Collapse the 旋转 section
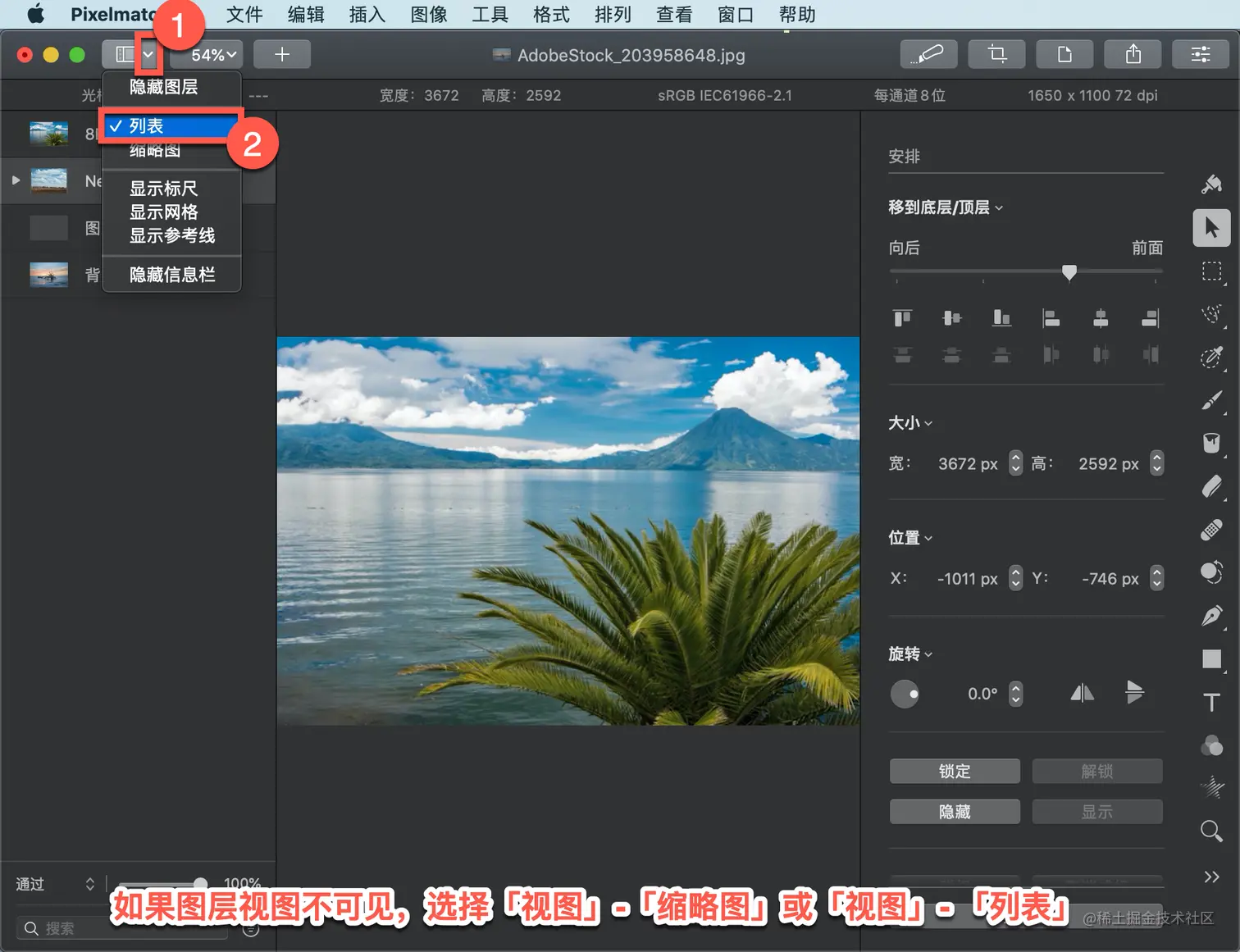This screenshot has height=952, width=1240. [x=910, y=654]
